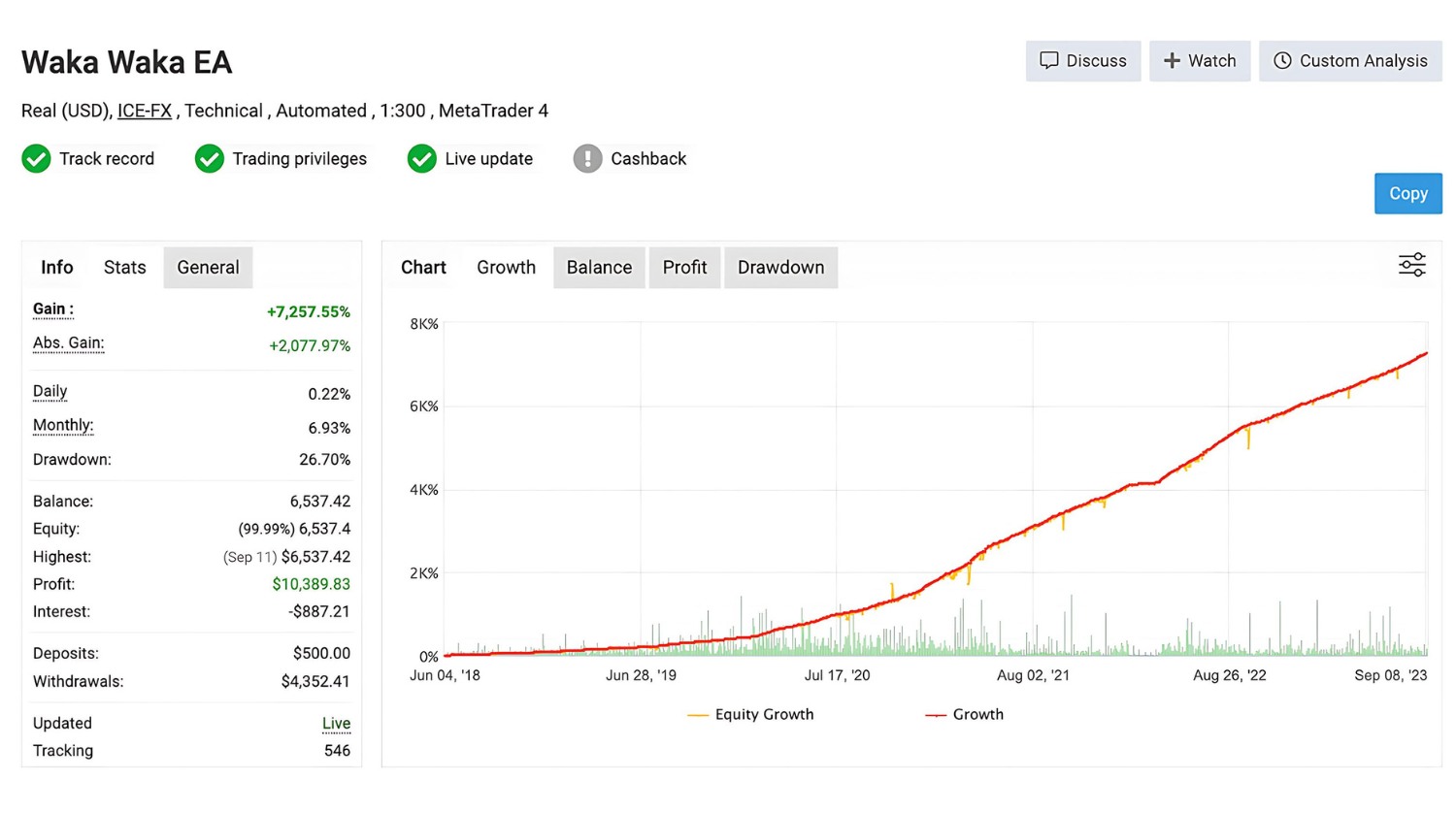Click the 6.93% monthly value
Image resolution: width=1456 pixels, height=813 pixels.
point(329,428)
